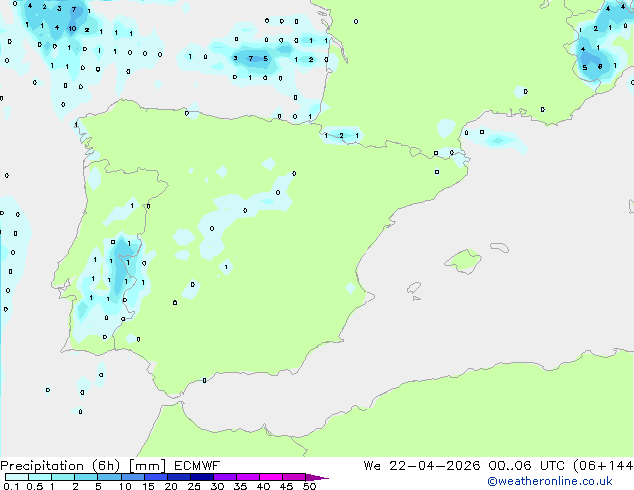Click the legend label '50'
Image resolution: width=634 pixels, height=490 pixels.
click(x=309, y=486)
